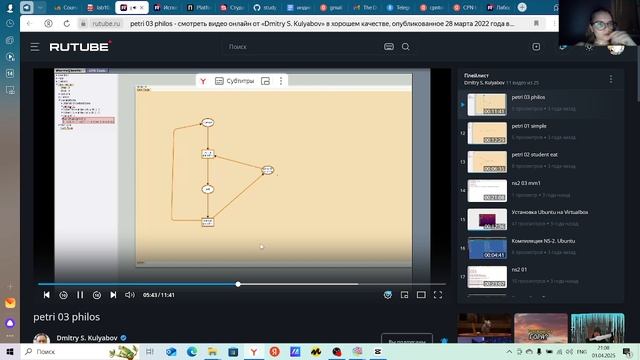Open a new browser tab with plus

click(522, 7)
